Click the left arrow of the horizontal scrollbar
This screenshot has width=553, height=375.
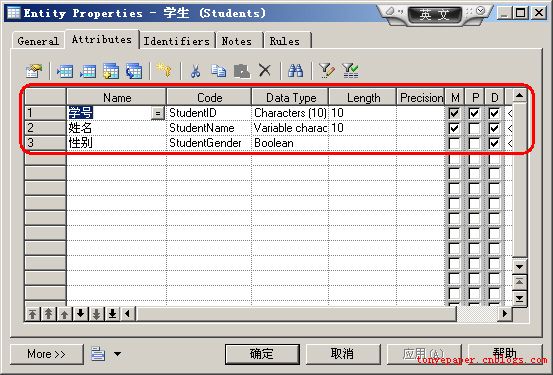pyautogui.click(x=128, y=313)
